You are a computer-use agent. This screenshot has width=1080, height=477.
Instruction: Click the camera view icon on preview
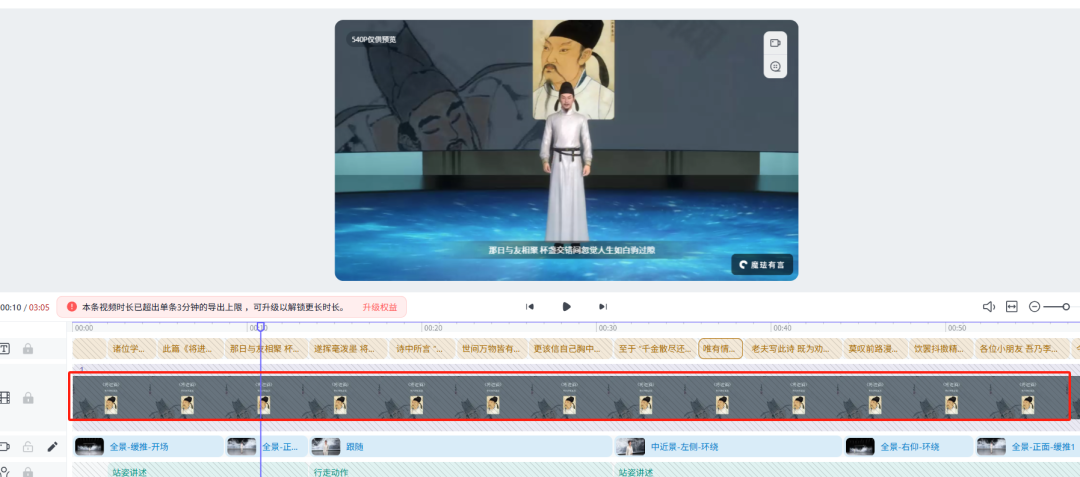pos(775,43)
